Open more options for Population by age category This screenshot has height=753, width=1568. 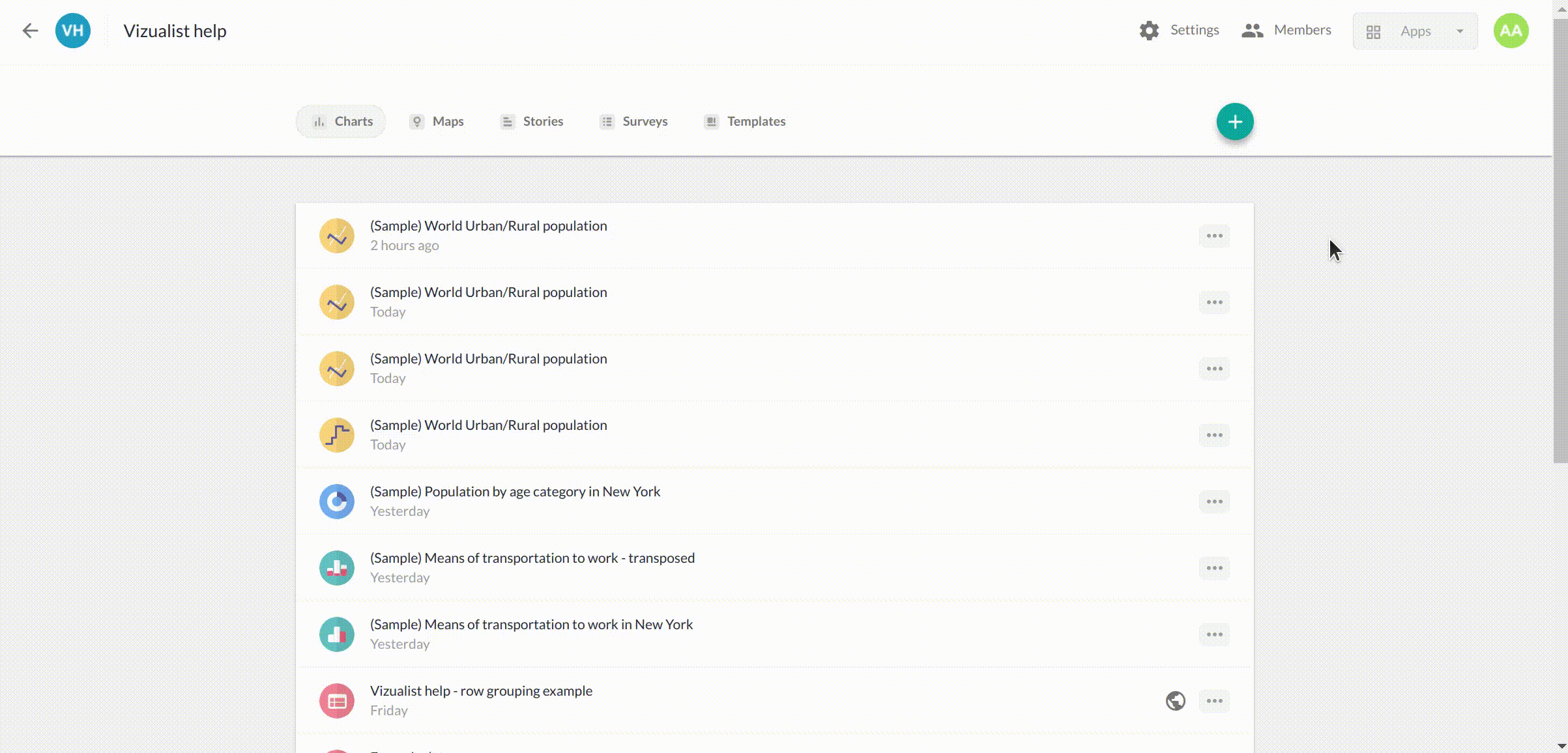pos(1213,502)
